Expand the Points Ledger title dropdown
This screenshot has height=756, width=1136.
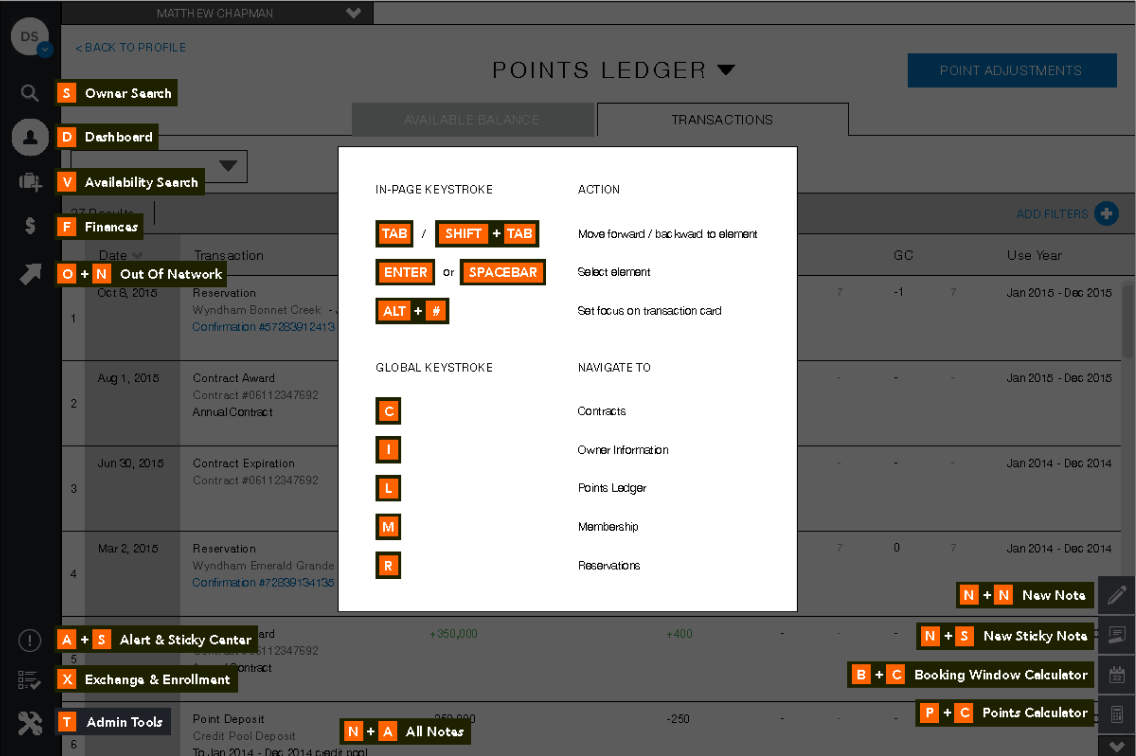click(x=726, y=70)
